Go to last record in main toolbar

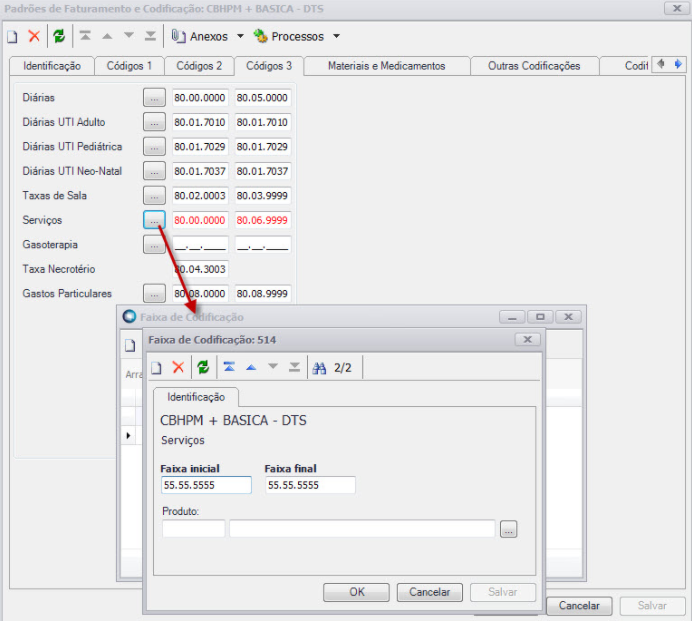pyautogui.click(x=150, y=35)
